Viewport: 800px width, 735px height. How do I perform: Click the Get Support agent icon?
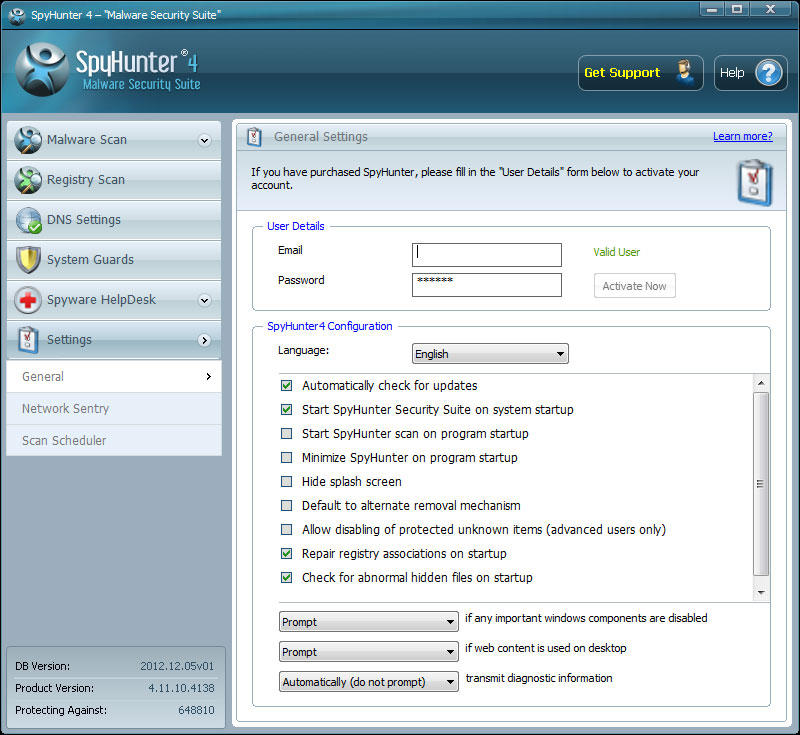tap(685, 72)
